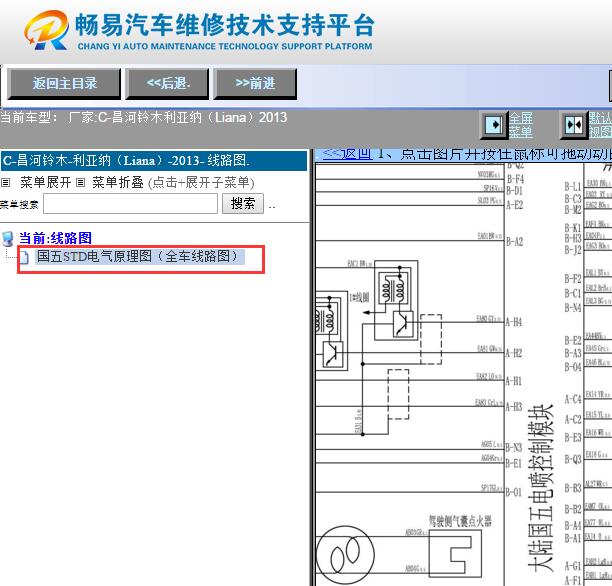The height and width of the screenshot is (586, 612).
Task: Click the 当前车型 breadcrumb text
Action: click(144, 117)
